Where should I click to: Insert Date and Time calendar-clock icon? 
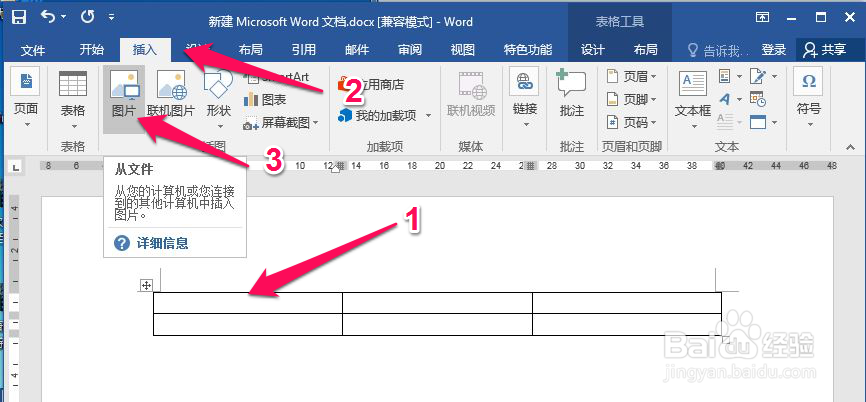(758, 99)
